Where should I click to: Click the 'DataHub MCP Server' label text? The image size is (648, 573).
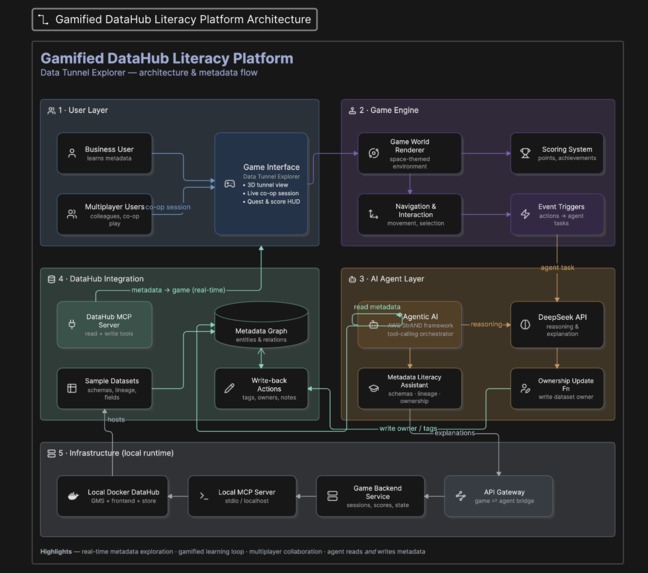(109, 321)
